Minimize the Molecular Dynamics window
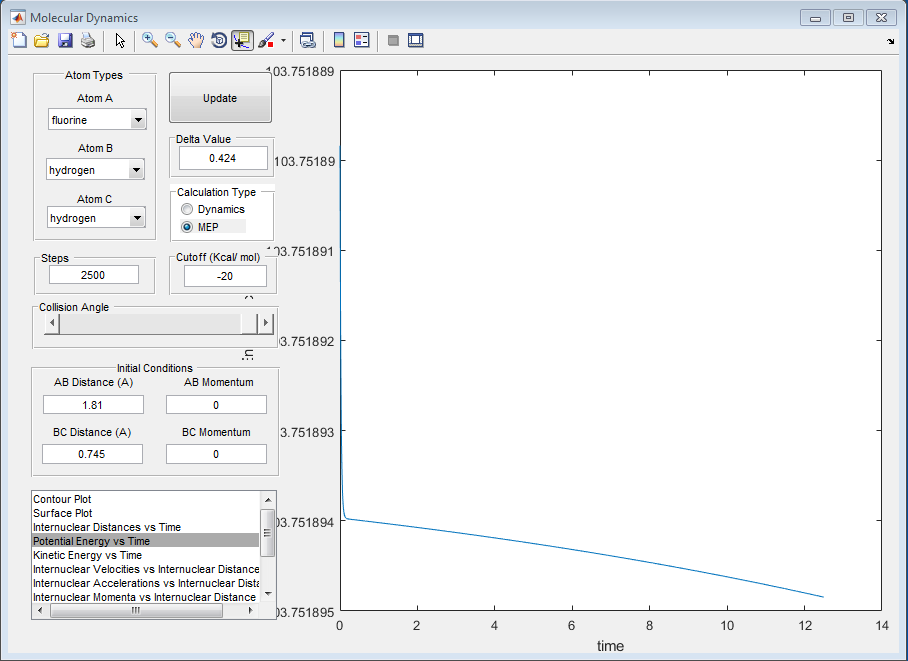Screen dimensions: 908x661 815,18
